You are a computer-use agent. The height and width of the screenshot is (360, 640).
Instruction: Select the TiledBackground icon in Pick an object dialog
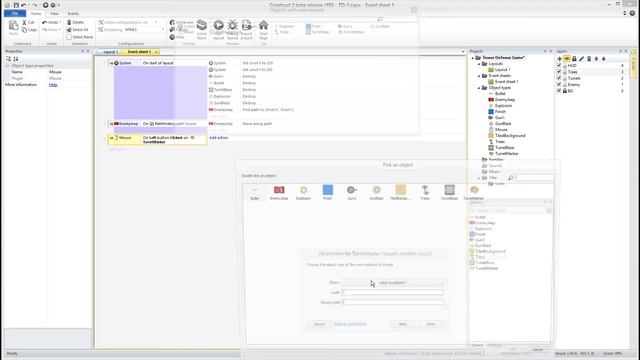(400, 190)
